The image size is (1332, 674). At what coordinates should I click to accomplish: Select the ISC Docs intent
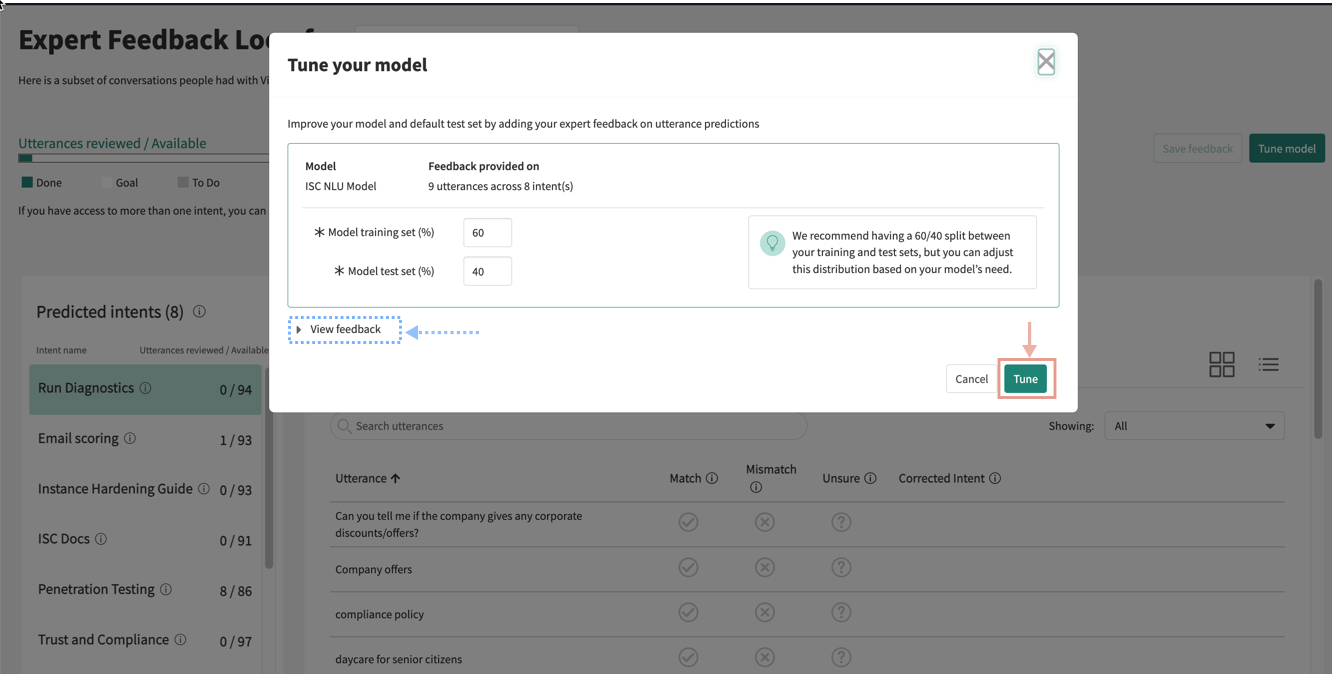click(145, 540)
